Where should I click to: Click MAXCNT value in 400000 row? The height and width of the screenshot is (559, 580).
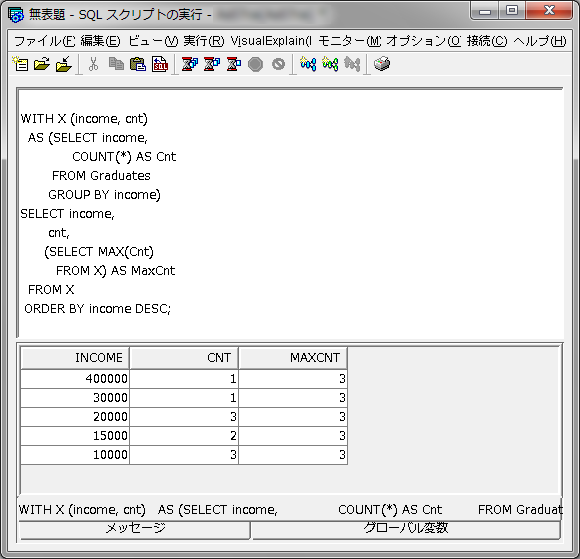(293, 379)
